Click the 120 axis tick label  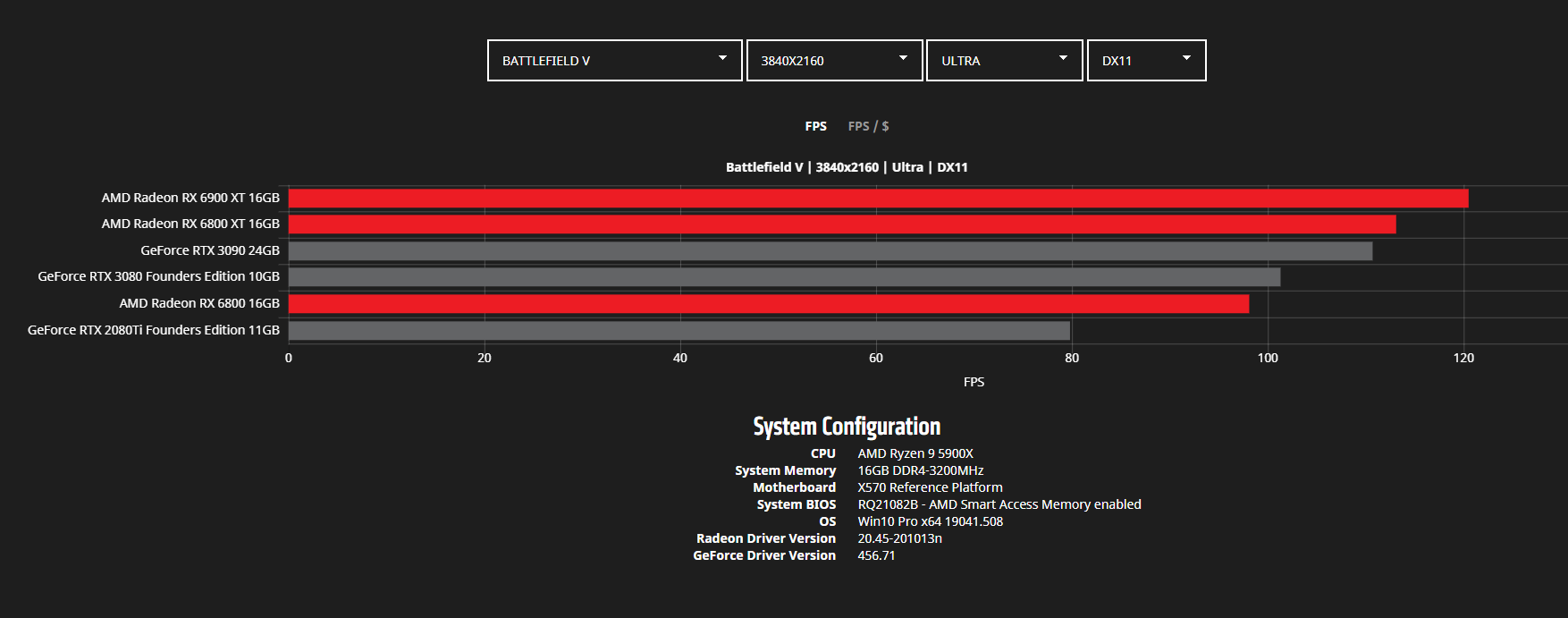coord(1463,358)
